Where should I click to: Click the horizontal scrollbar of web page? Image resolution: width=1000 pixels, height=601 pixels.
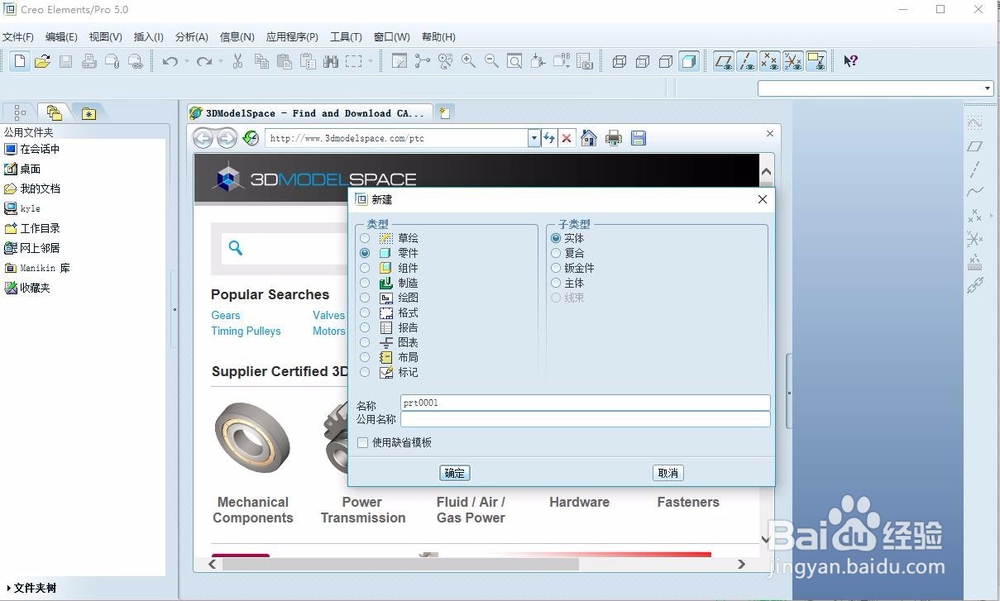pos(401,564)
